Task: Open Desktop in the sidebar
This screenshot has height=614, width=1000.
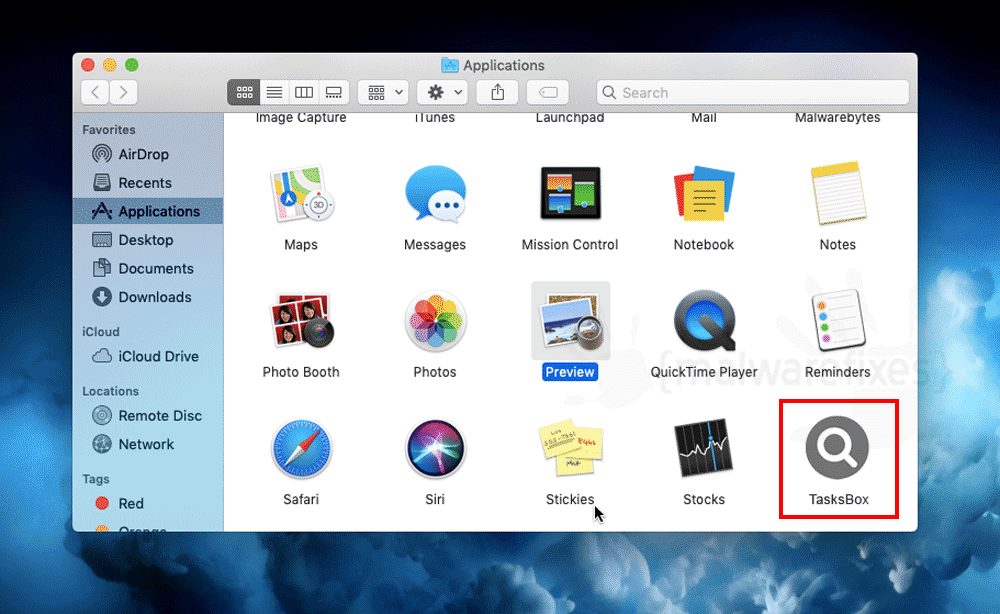Action: pos(148,240)
